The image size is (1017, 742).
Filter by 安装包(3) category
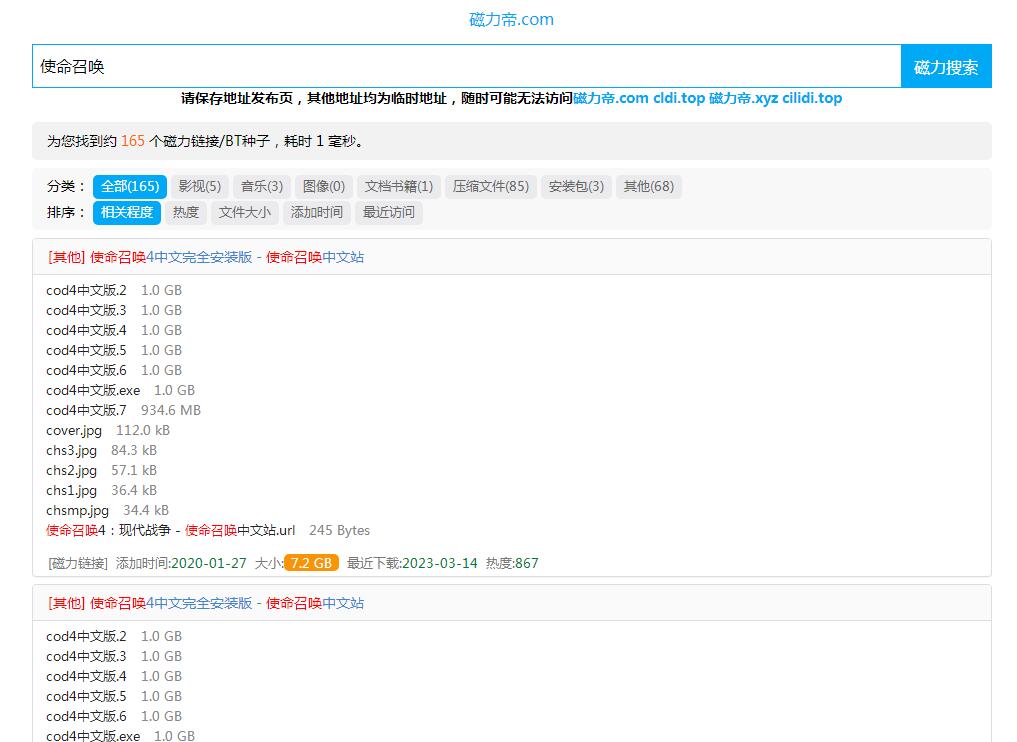click(576, 186)
